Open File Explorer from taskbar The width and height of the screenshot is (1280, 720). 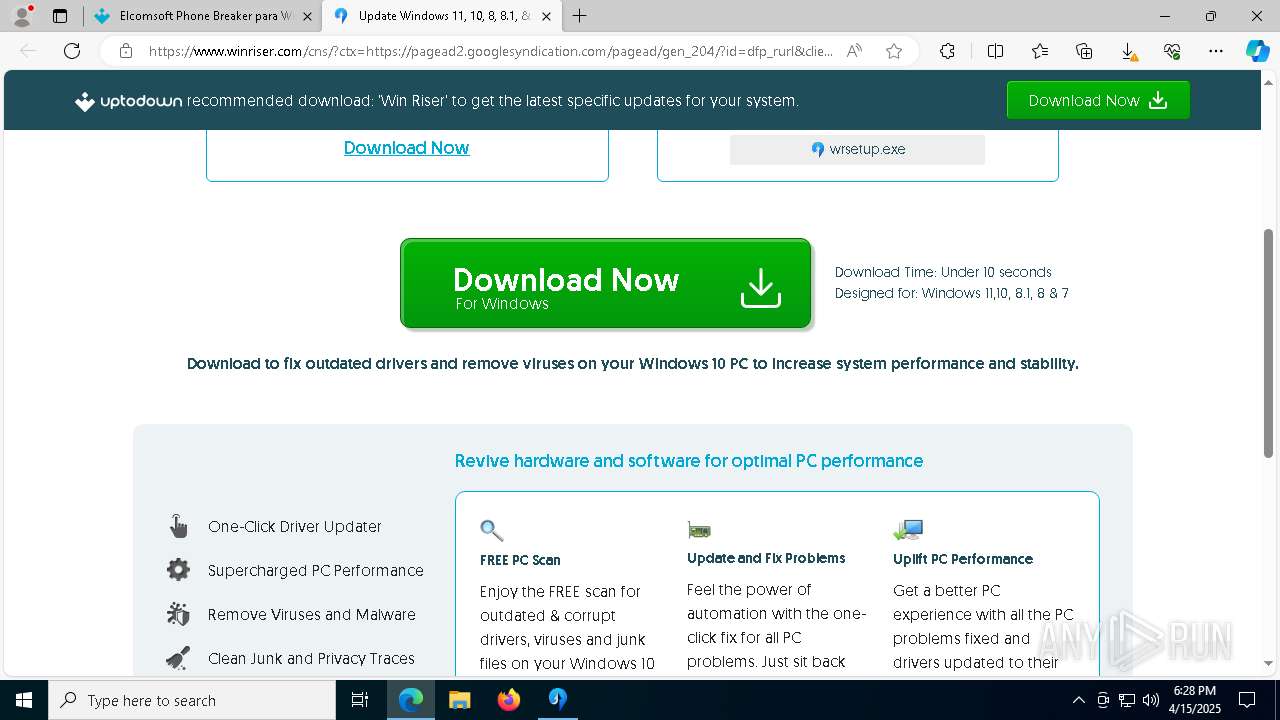pos(460,700)
